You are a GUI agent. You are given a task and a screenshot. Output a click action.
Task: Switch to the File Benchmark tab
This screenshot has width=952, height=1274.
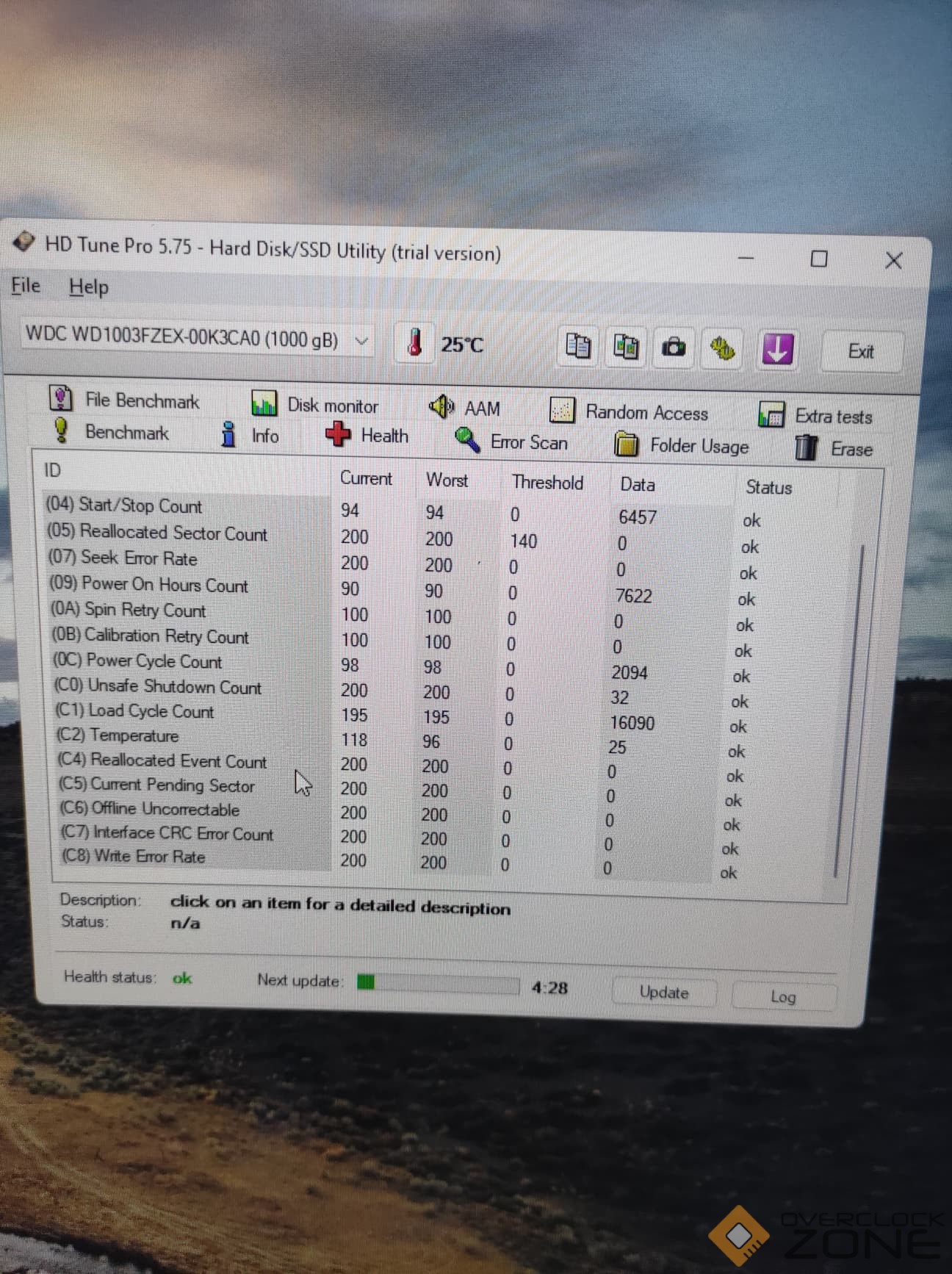tap(125, 400)
